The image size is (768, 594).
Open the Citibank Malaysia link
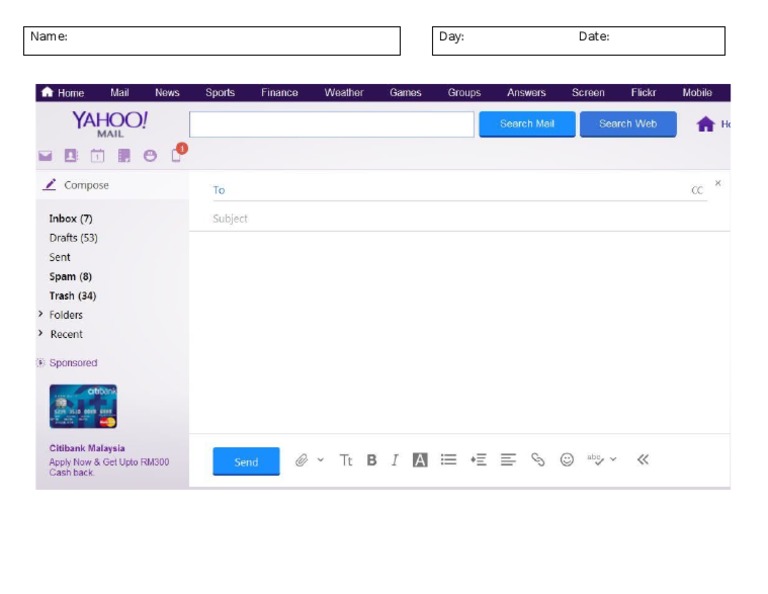click(x=87, y=448)
